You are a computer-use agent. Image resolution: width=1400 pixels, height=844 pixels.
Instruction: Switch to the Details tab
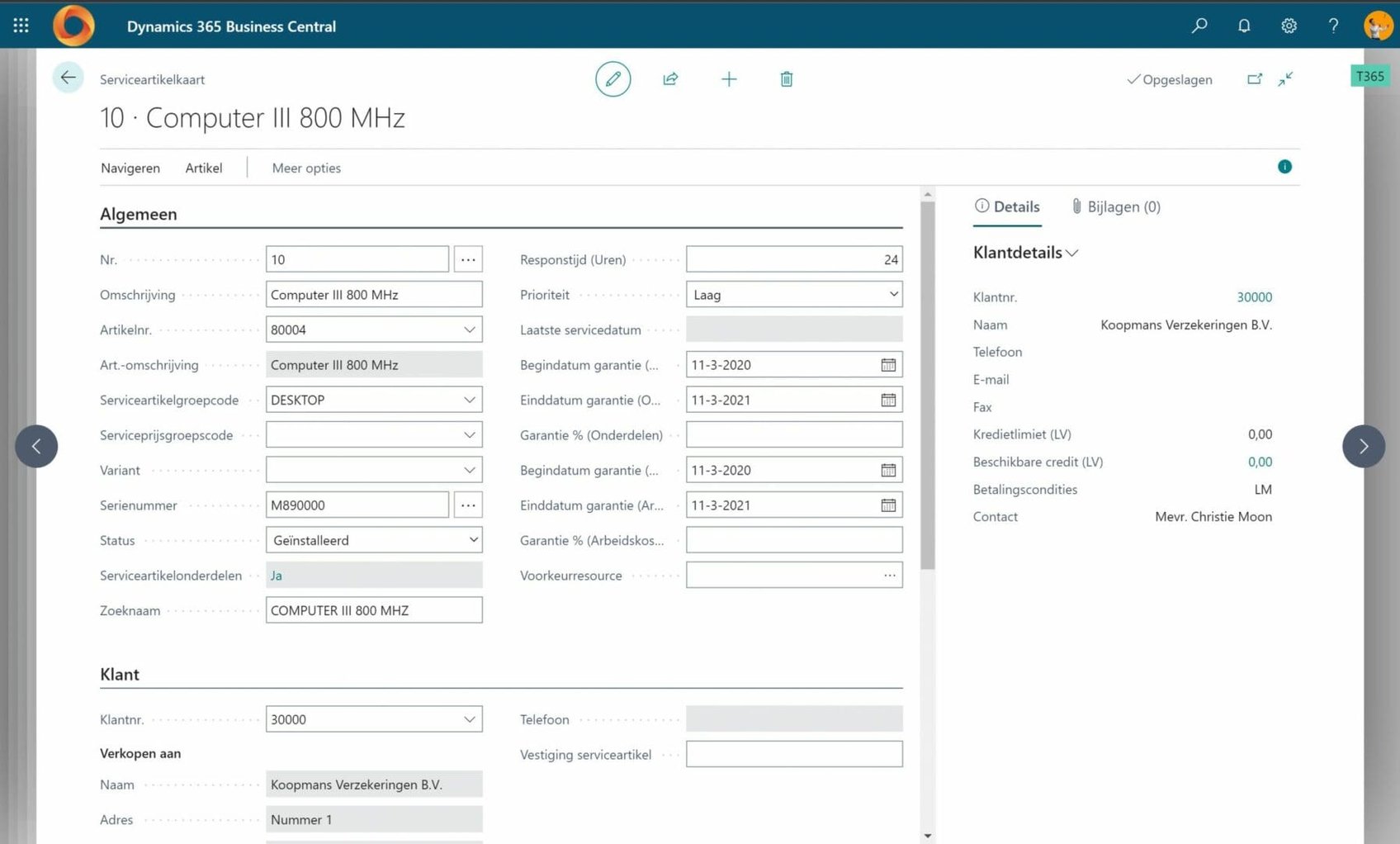[x=1007, y=206]
